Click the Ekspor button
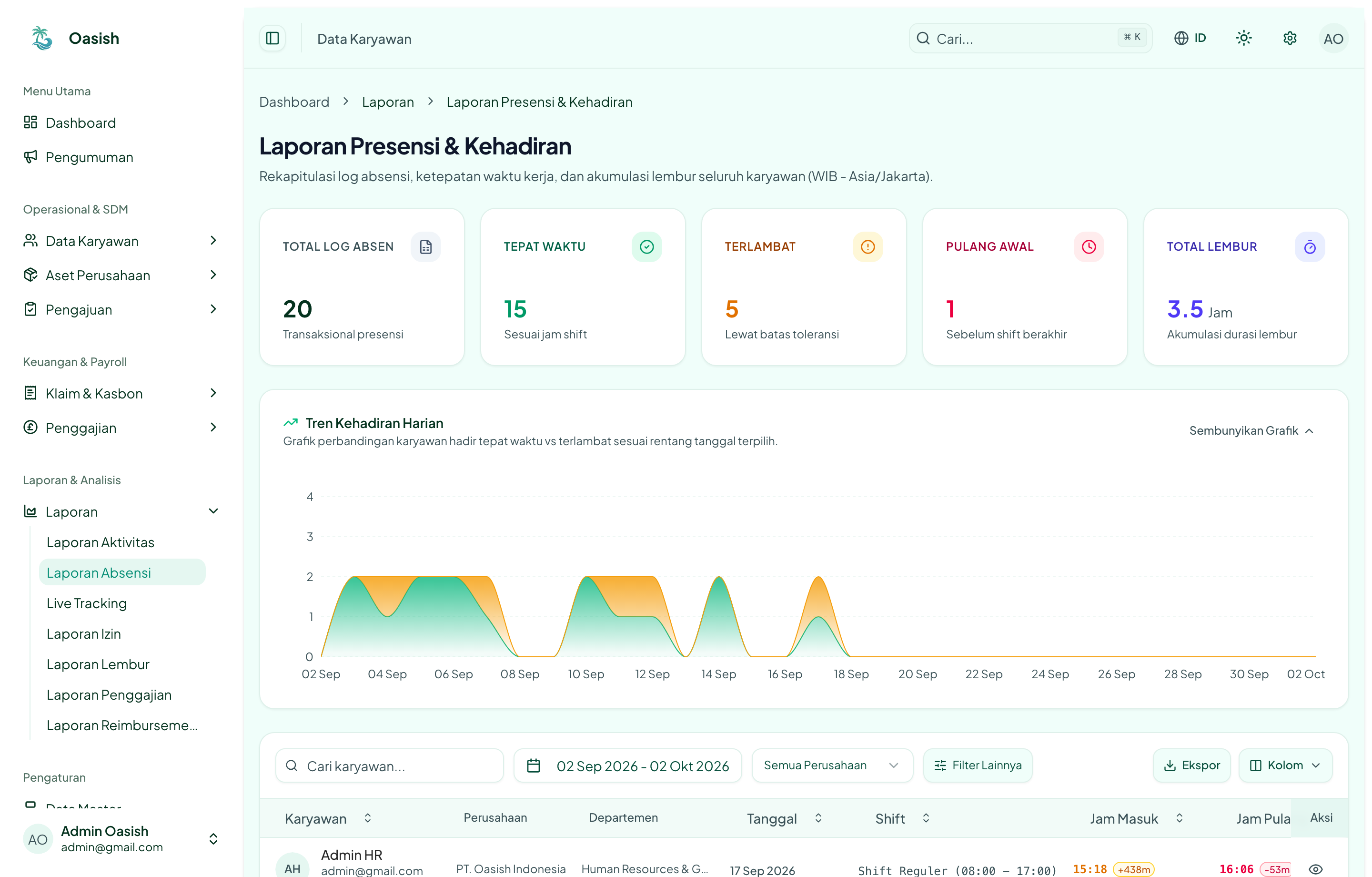The image size is (1372, 877). pyautogui.click(x=1191, y=765)
